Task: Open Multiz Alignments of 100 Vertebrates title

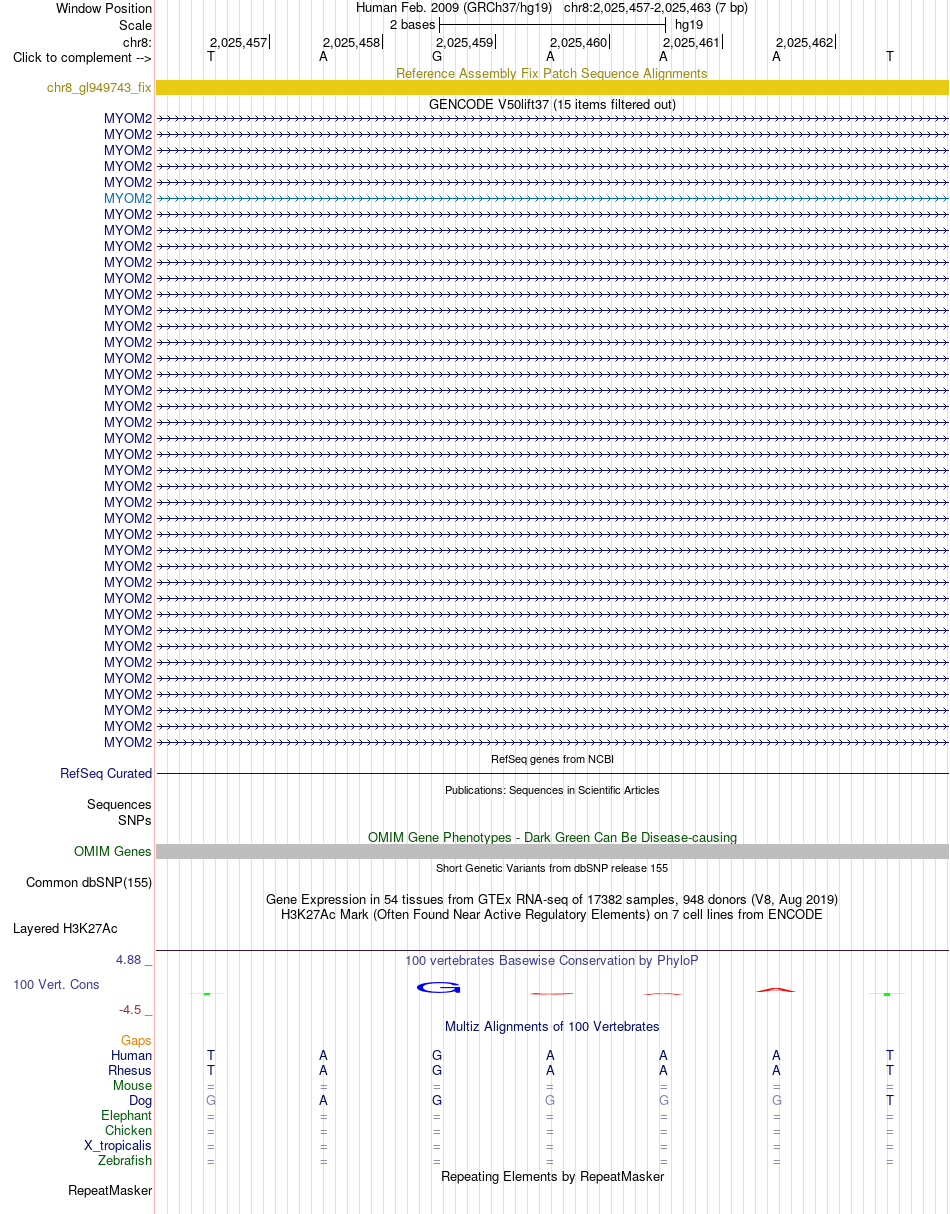Action: point(552,1026)
